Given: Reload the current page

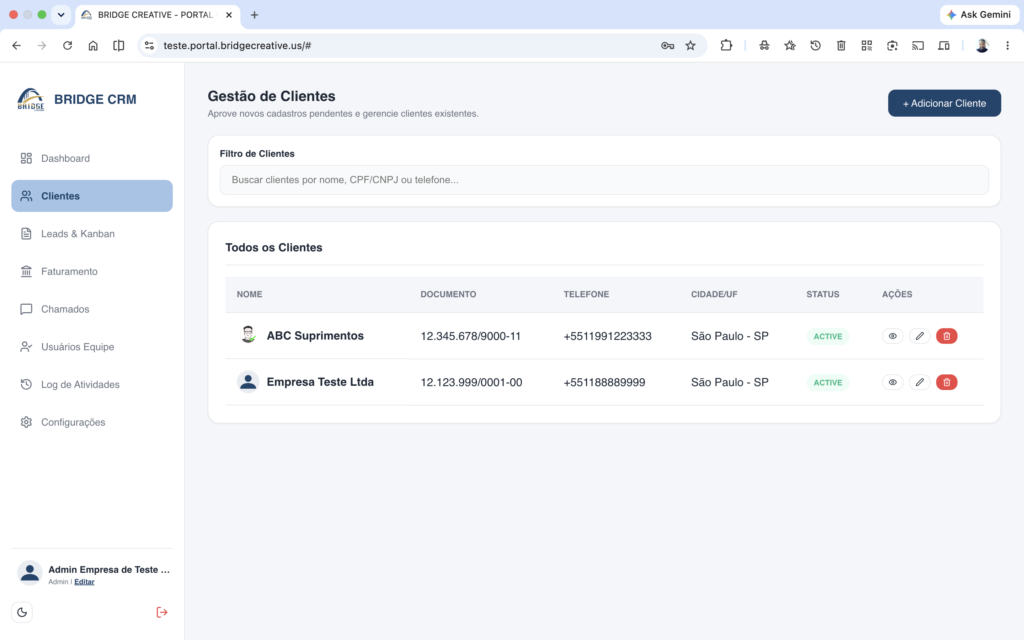Looking at the screenshot, I should coord(67,46).
